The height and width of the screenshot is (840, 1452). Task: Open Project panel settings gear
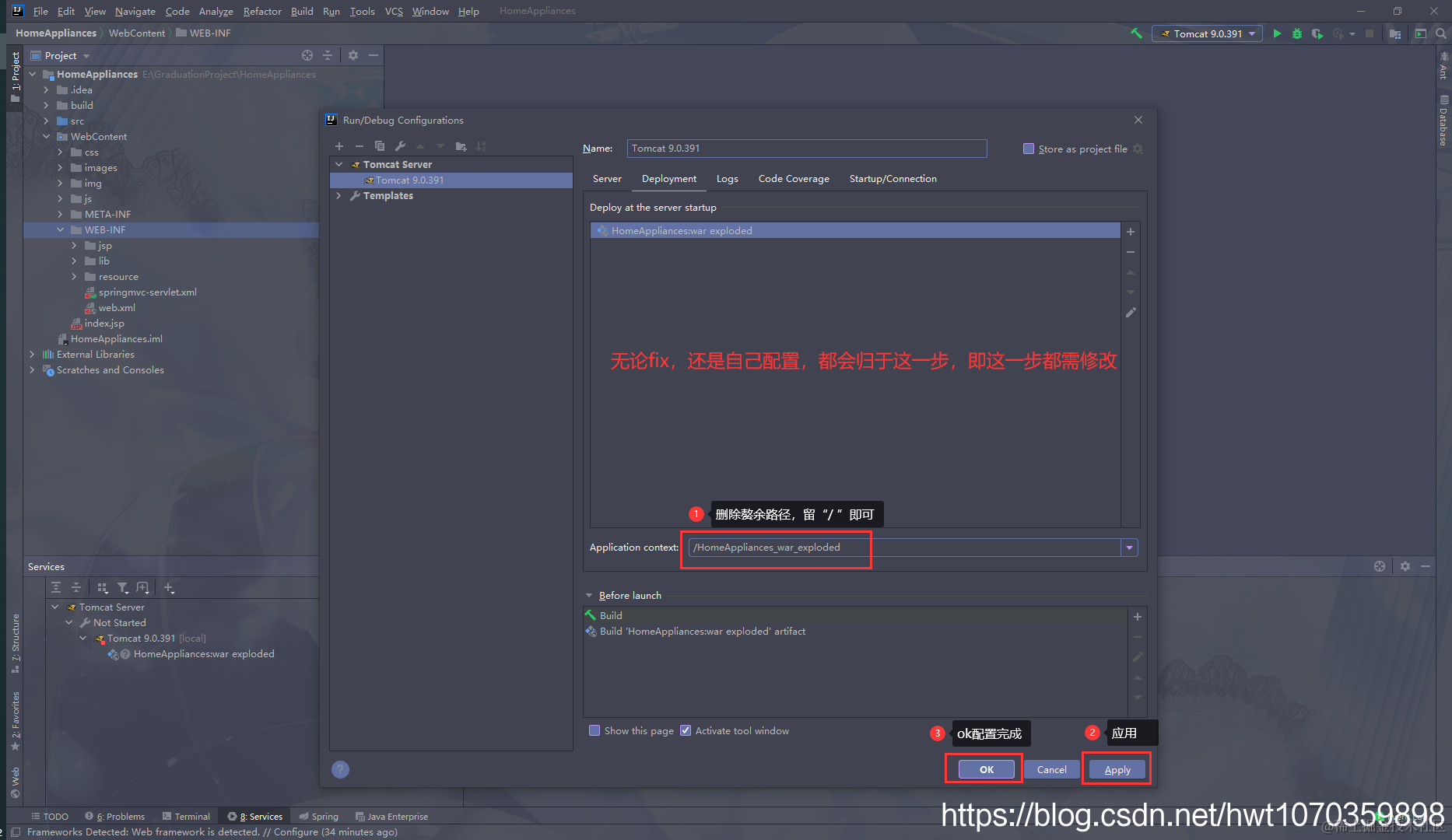click(353, 55)
